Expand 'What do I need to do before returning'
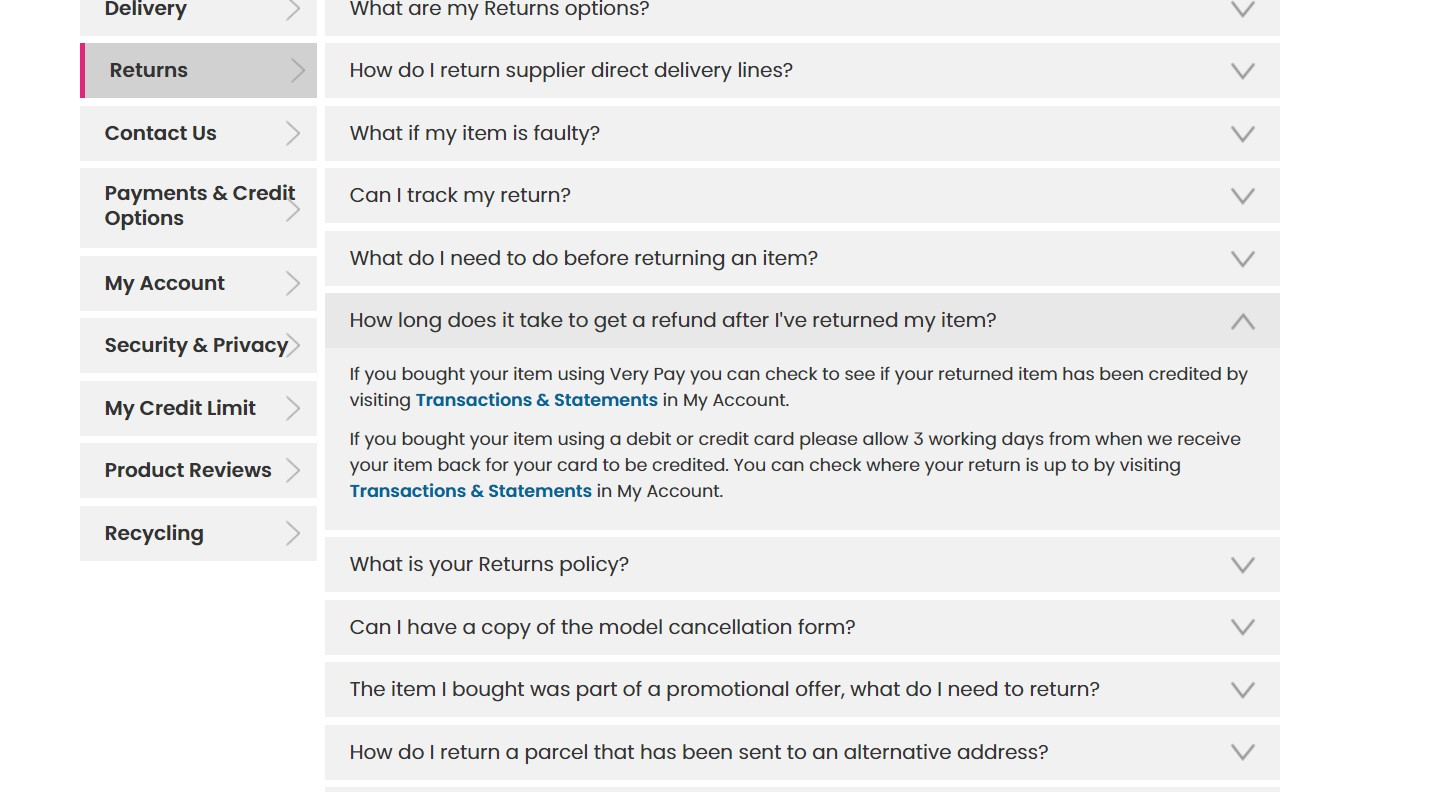This screenshot has width=1432, height=792. 802,258
